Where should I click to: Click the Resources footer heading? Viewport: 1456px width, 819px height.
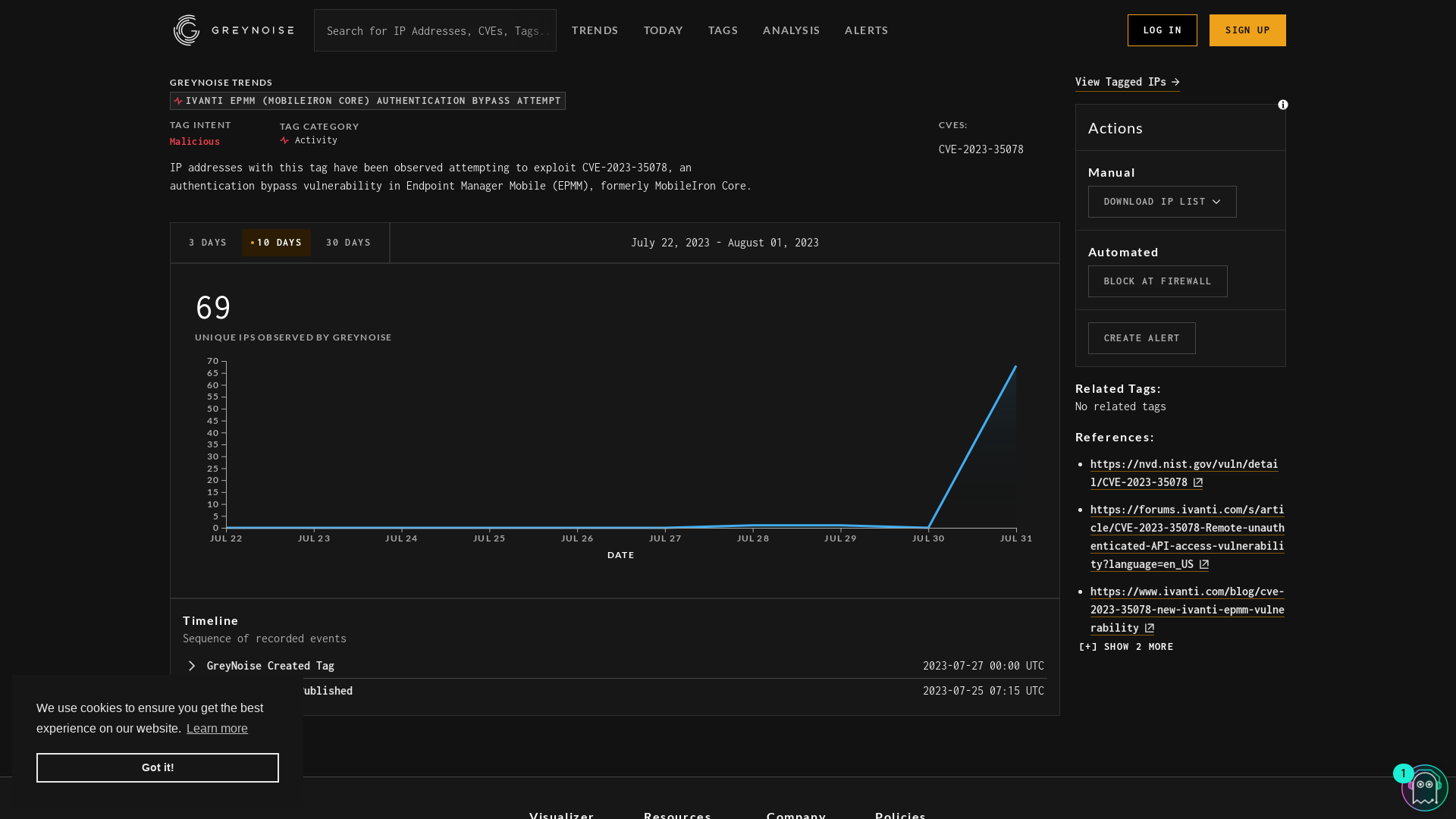[677, 815]
